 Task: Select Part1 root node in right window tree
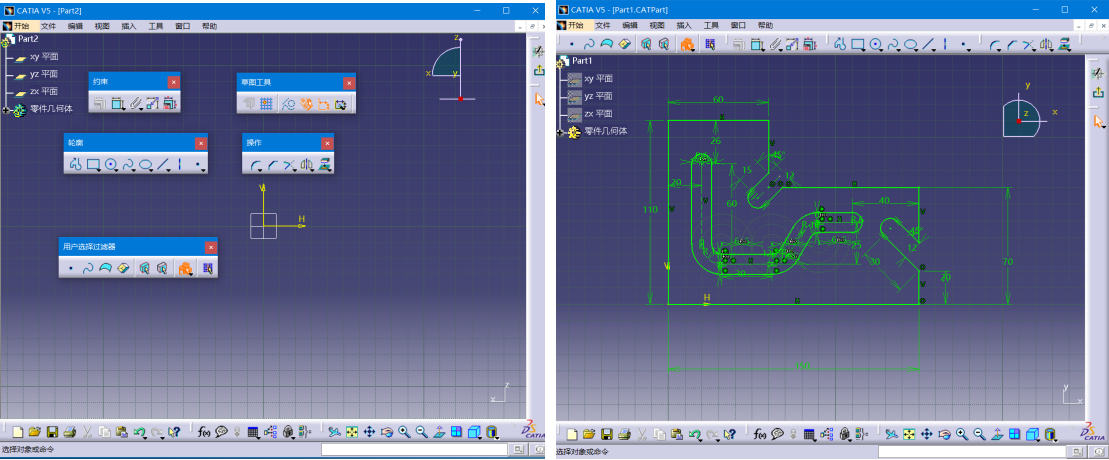[x=581, y=60]
